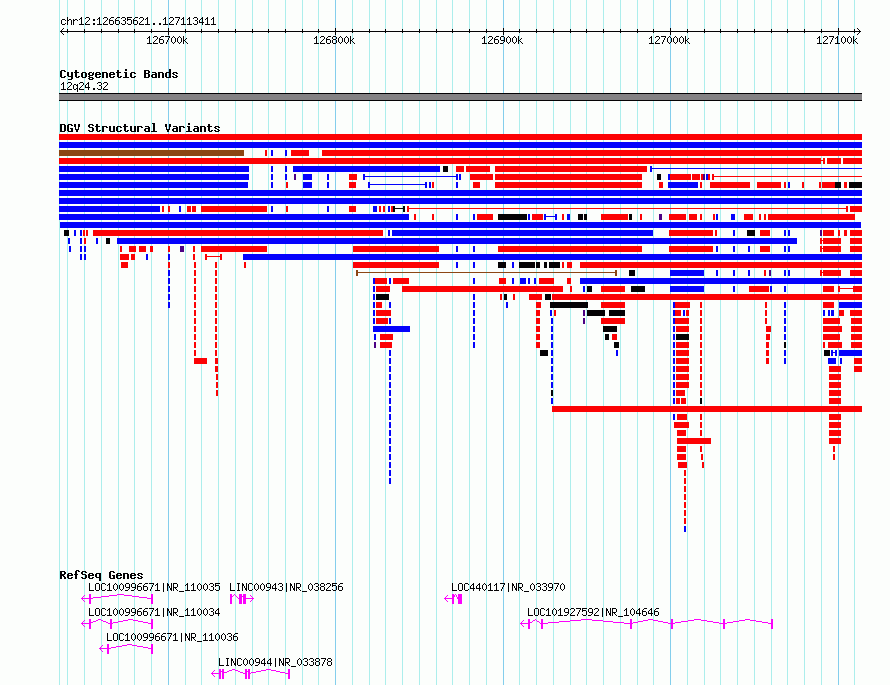
Task: Click the 126900k ruler label
Action: tap(502, 40)
